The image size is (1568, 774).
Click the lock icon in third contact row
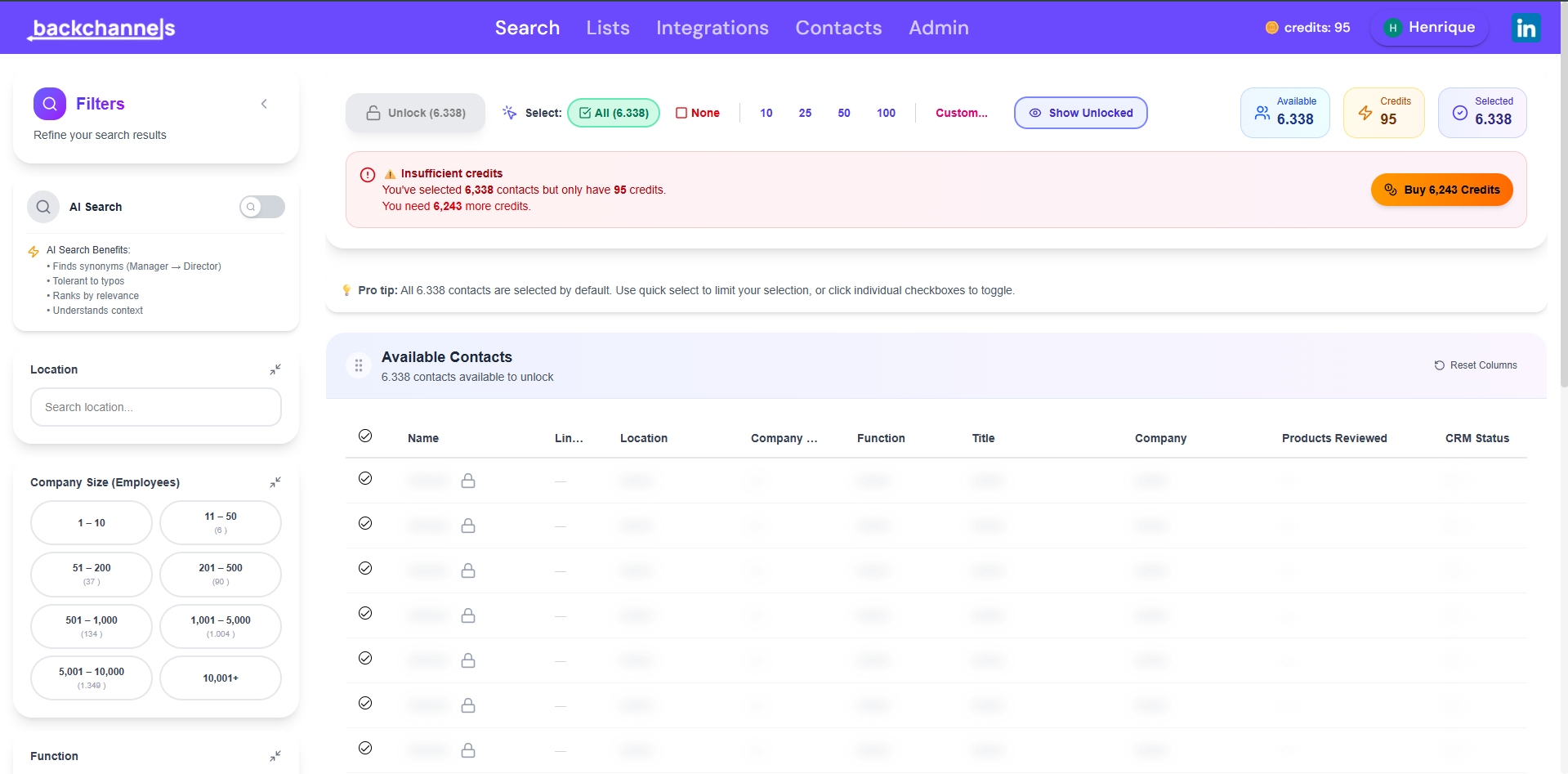[468, 570]
